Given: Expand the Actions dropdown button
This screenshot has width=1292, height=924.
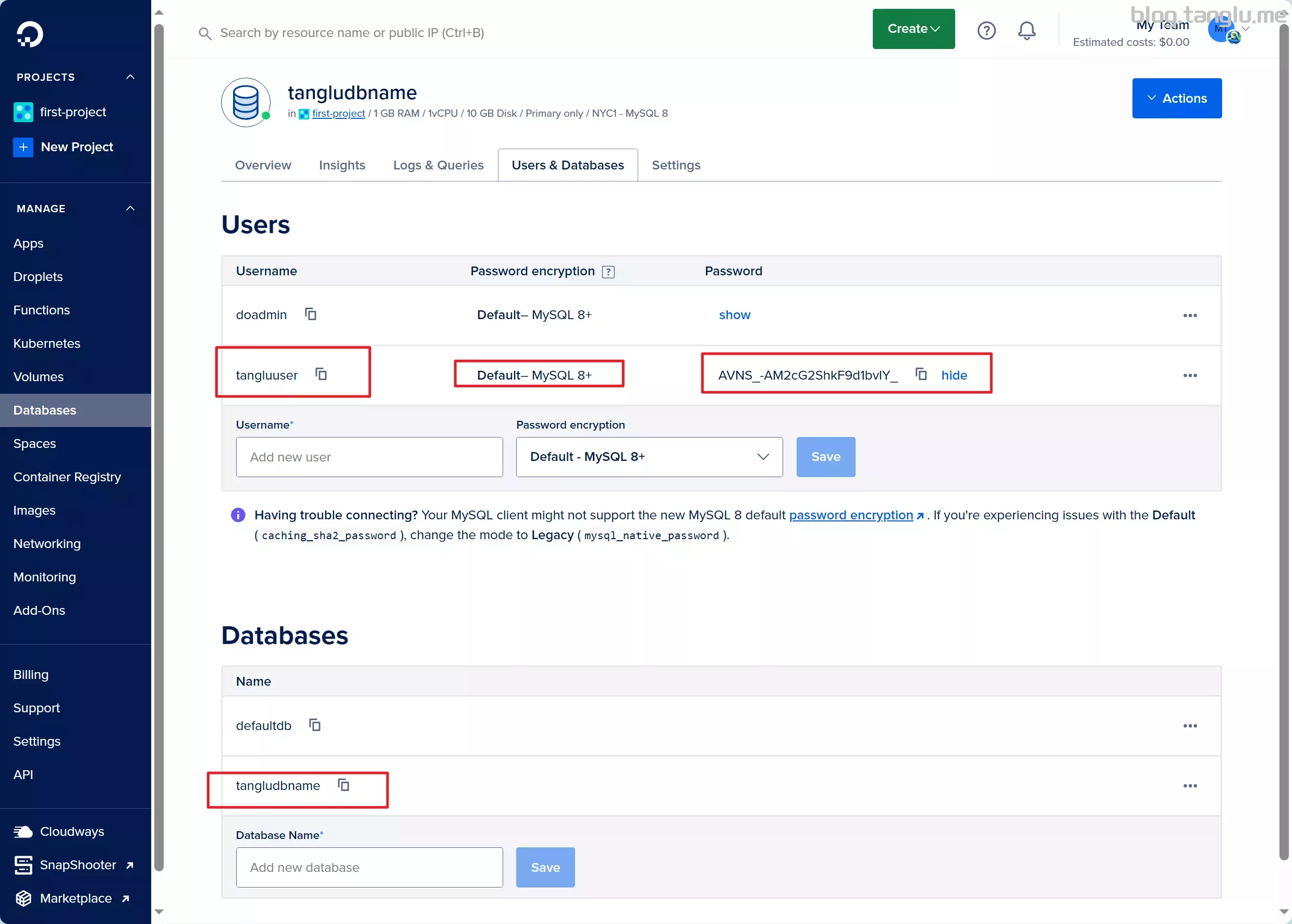Looking at the screenshot, I should coord(1176,99).
